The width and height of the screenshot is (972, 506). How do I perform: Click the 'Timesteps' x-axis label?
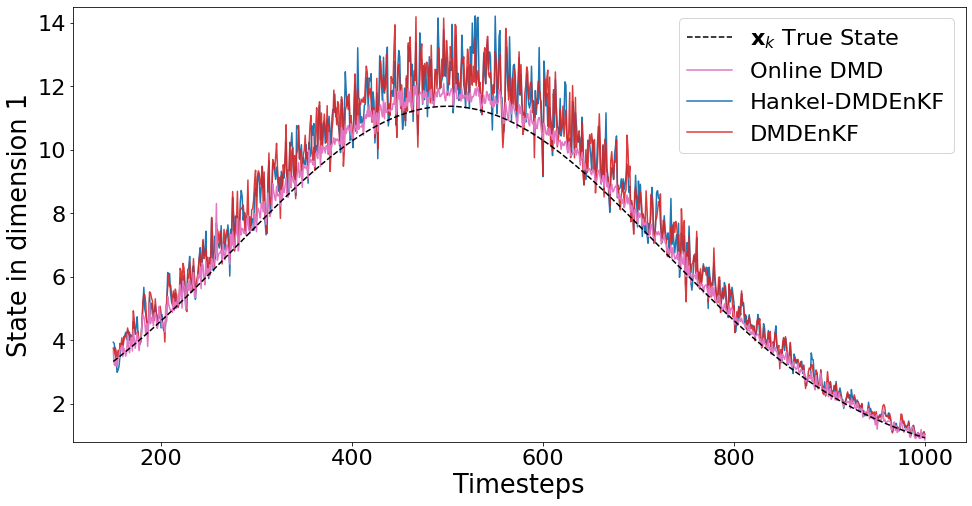coord(518,484)
